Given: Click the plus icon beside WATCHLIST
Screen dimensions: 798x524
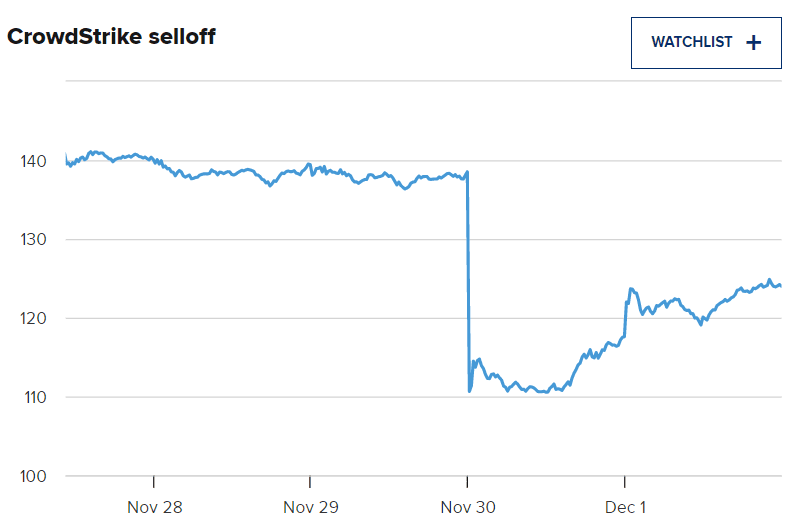Looking at the screenshot, I should (x=754, y=42).
